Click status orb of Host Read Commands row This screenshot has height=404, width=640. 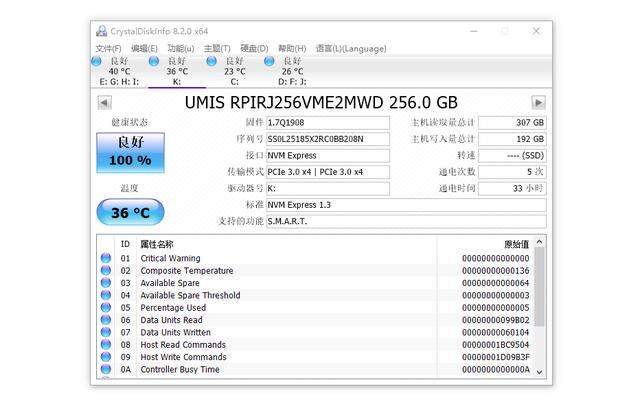(x=106, y=344)
